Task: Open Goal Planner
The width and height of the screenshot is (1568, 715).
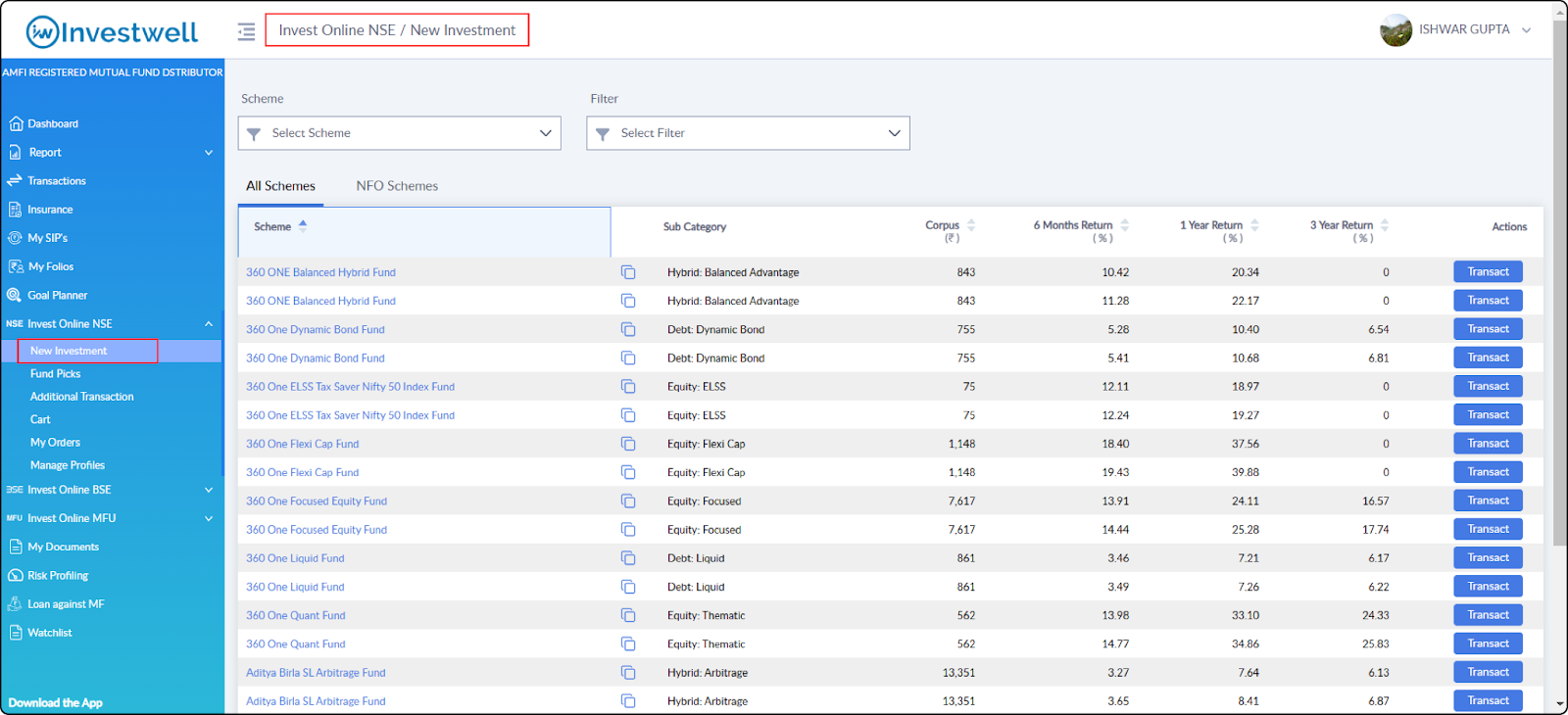Action: [57, 295]
